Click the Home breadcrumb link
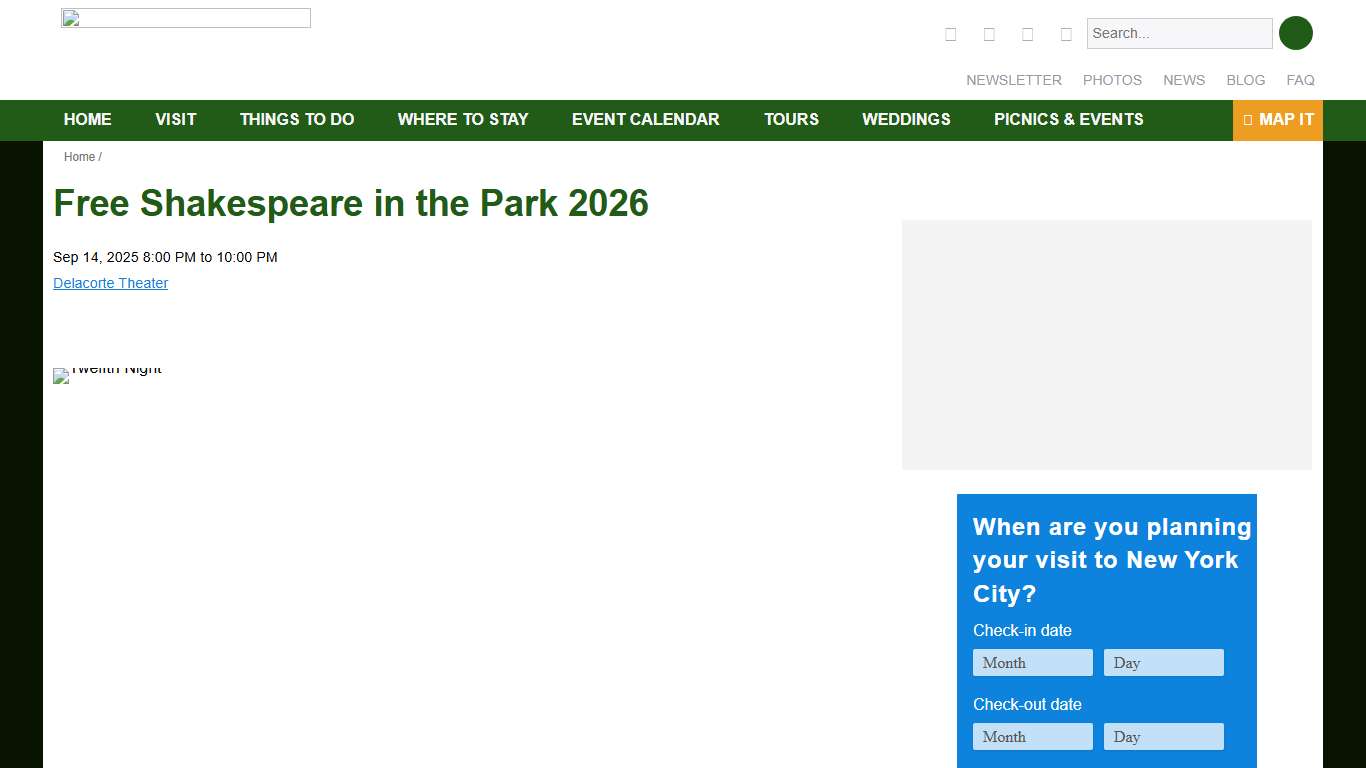The image size is (1366, 768). coord(79,157)
